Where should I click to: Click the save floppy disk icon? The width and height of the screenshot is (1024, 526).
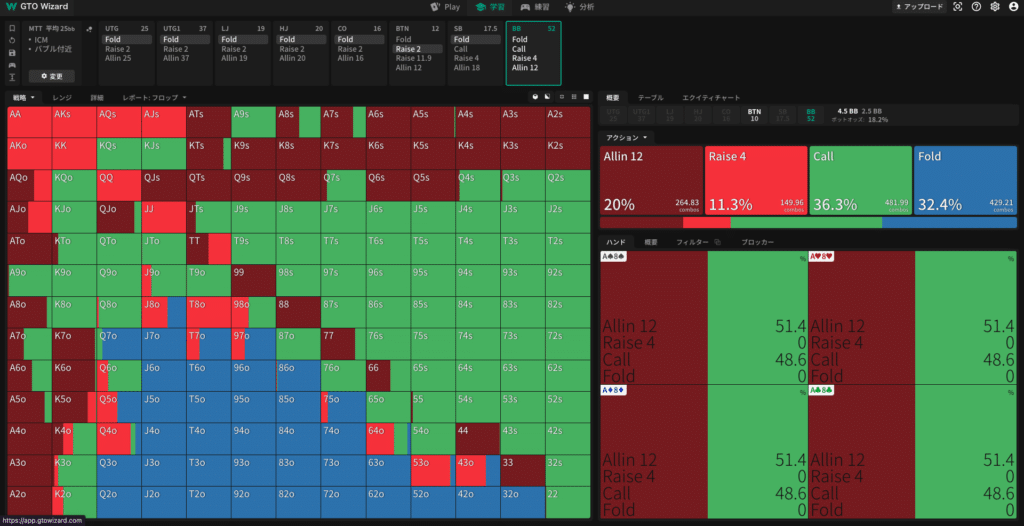point(12,53)
